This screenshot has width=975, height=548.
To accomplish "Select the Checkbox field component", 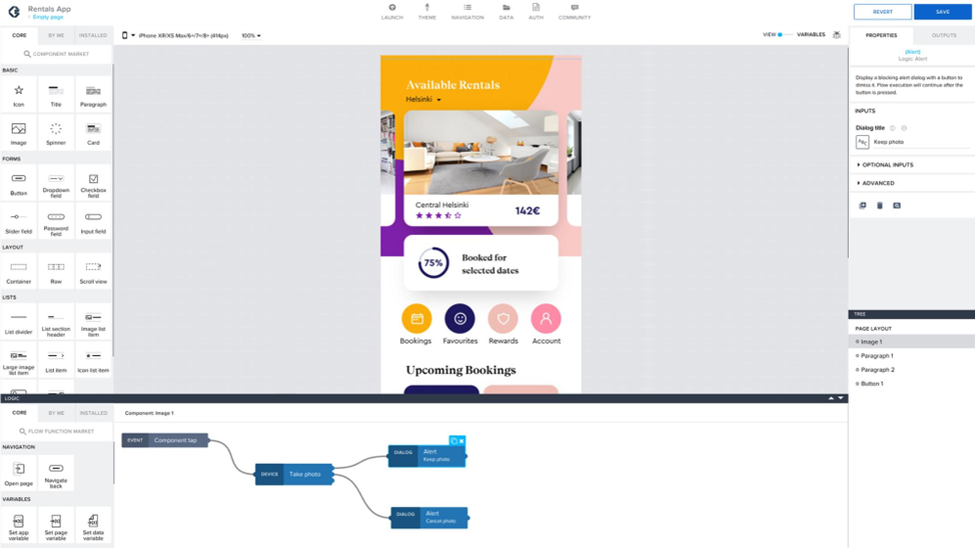I will coord(93,183).
